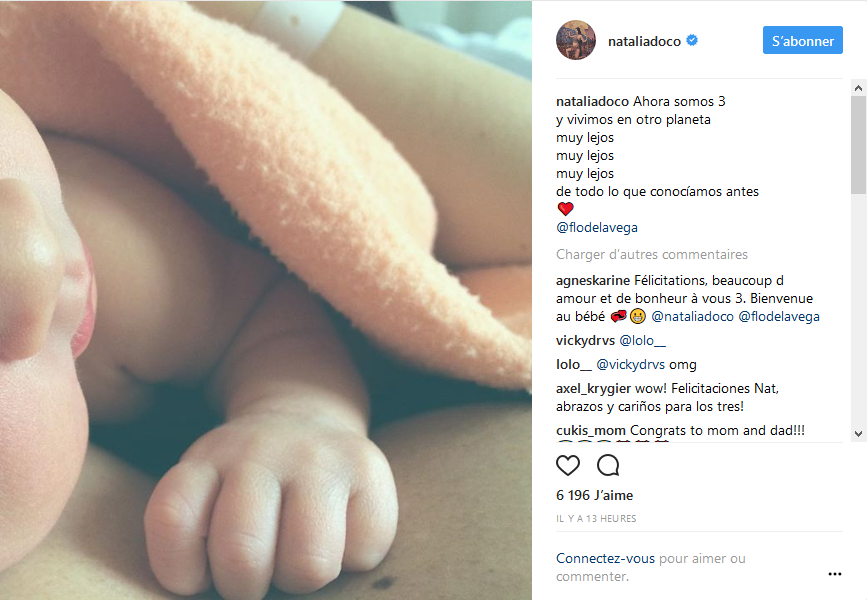
Task: Load more comments via Charger d'autres commentaires
Action: click(651, 254)
